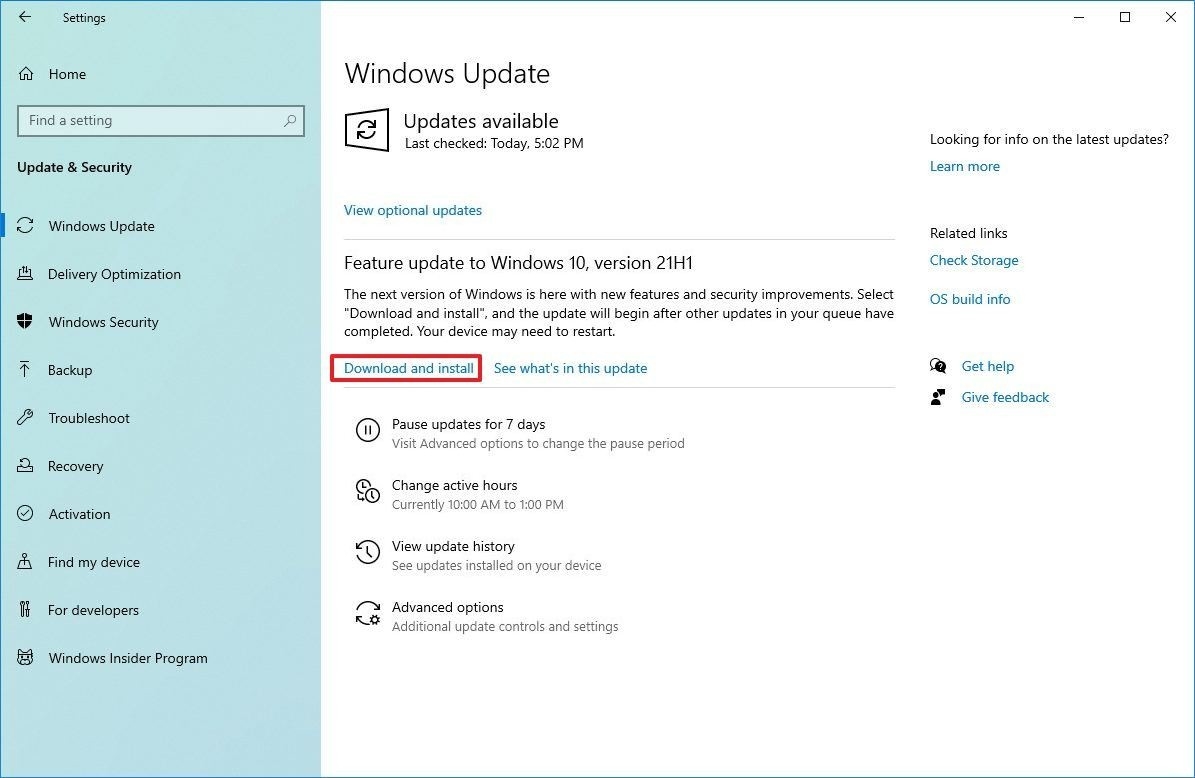Open the Troubleshoot page
Viewport: 1195px width, 778px height.
pyautogui.click(x=89, y=418)
